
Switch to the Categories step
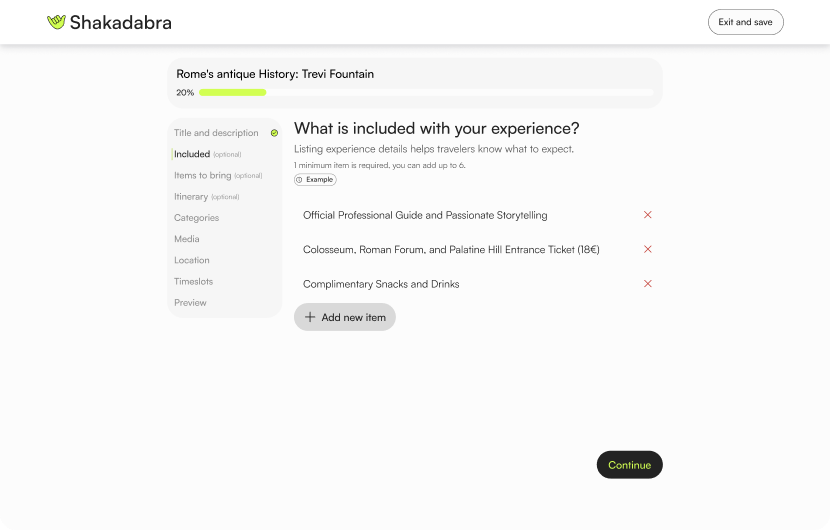coord(196,218)
